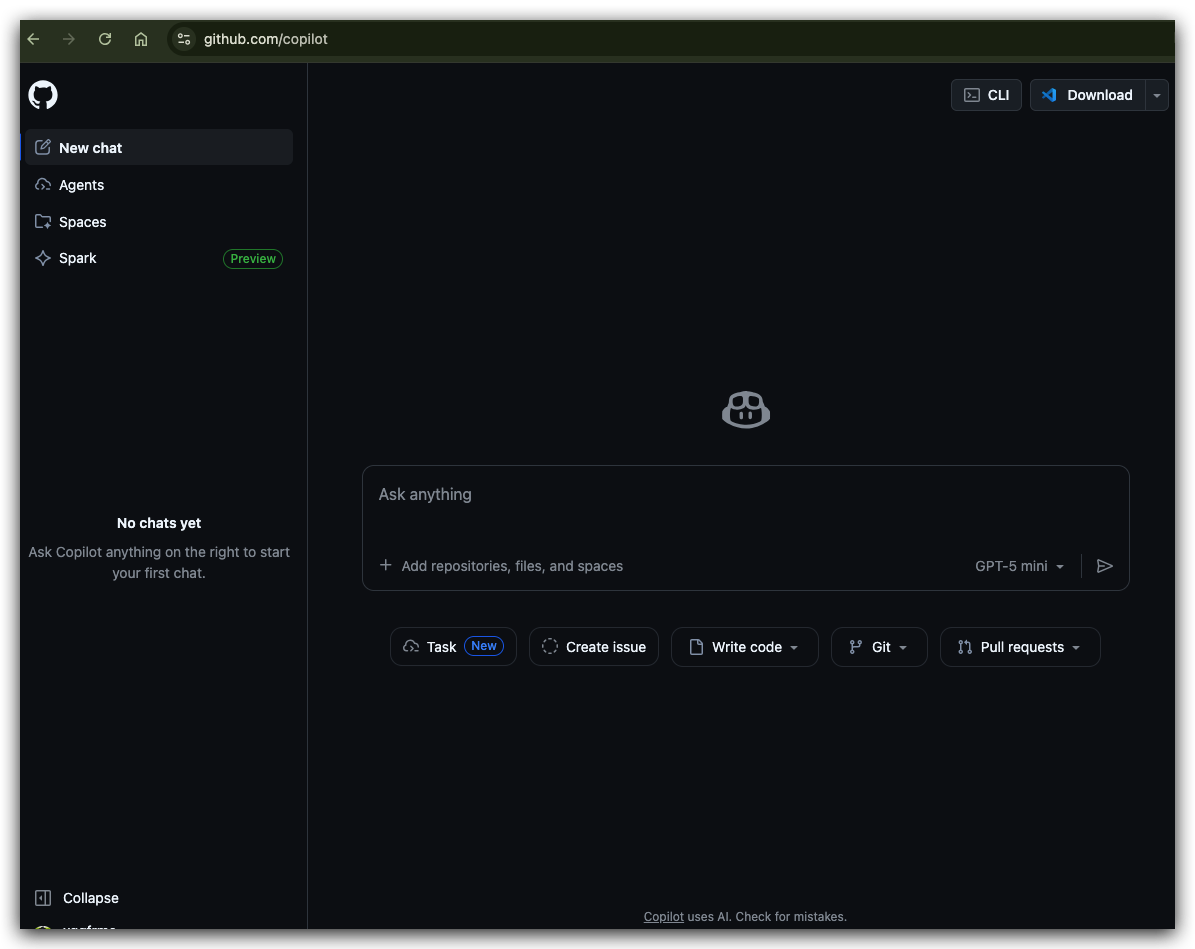Open the Agents section

[x=159, y=184]
